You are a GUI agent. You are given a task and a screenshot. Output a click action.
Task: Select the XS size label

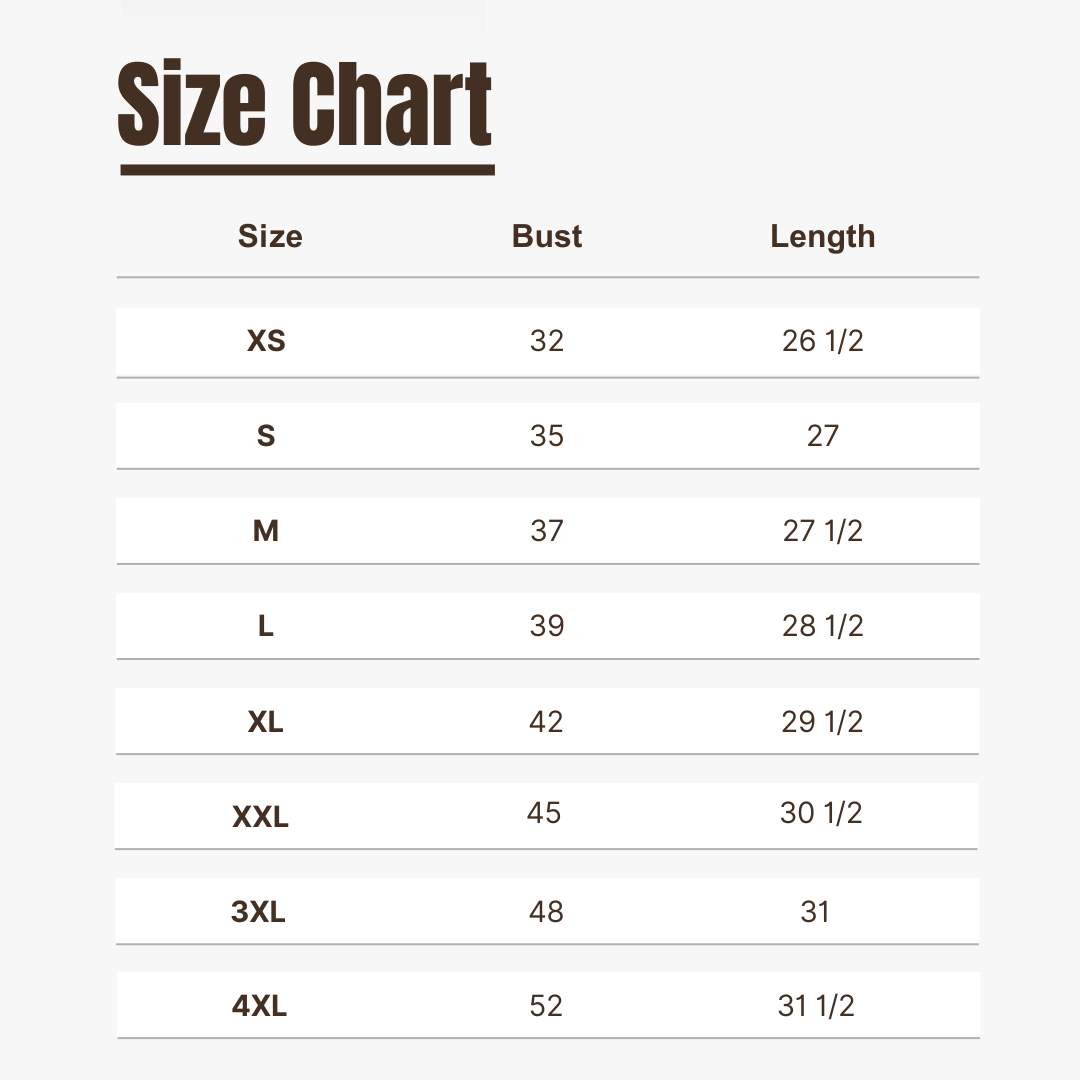coord(266,341)
